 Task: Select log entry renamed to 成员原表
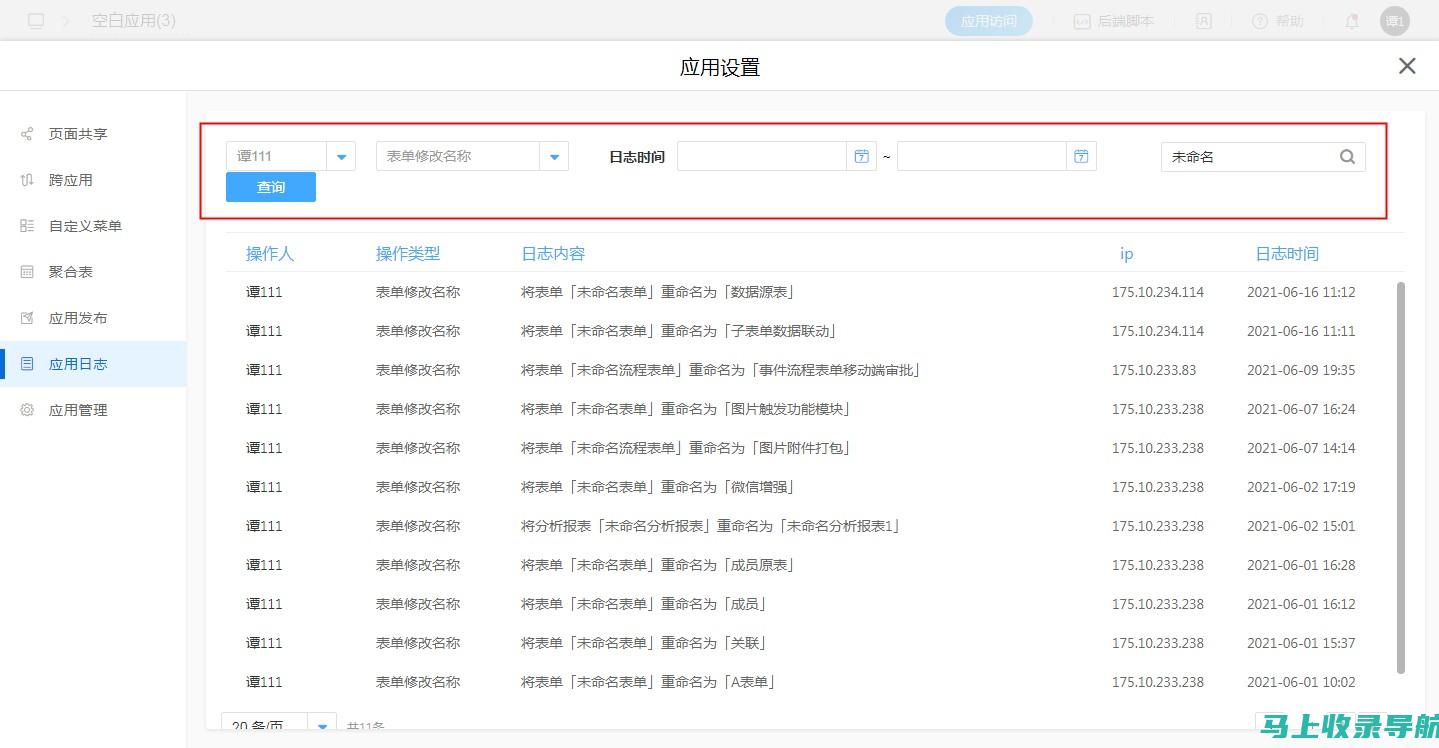tap(658, 565)
